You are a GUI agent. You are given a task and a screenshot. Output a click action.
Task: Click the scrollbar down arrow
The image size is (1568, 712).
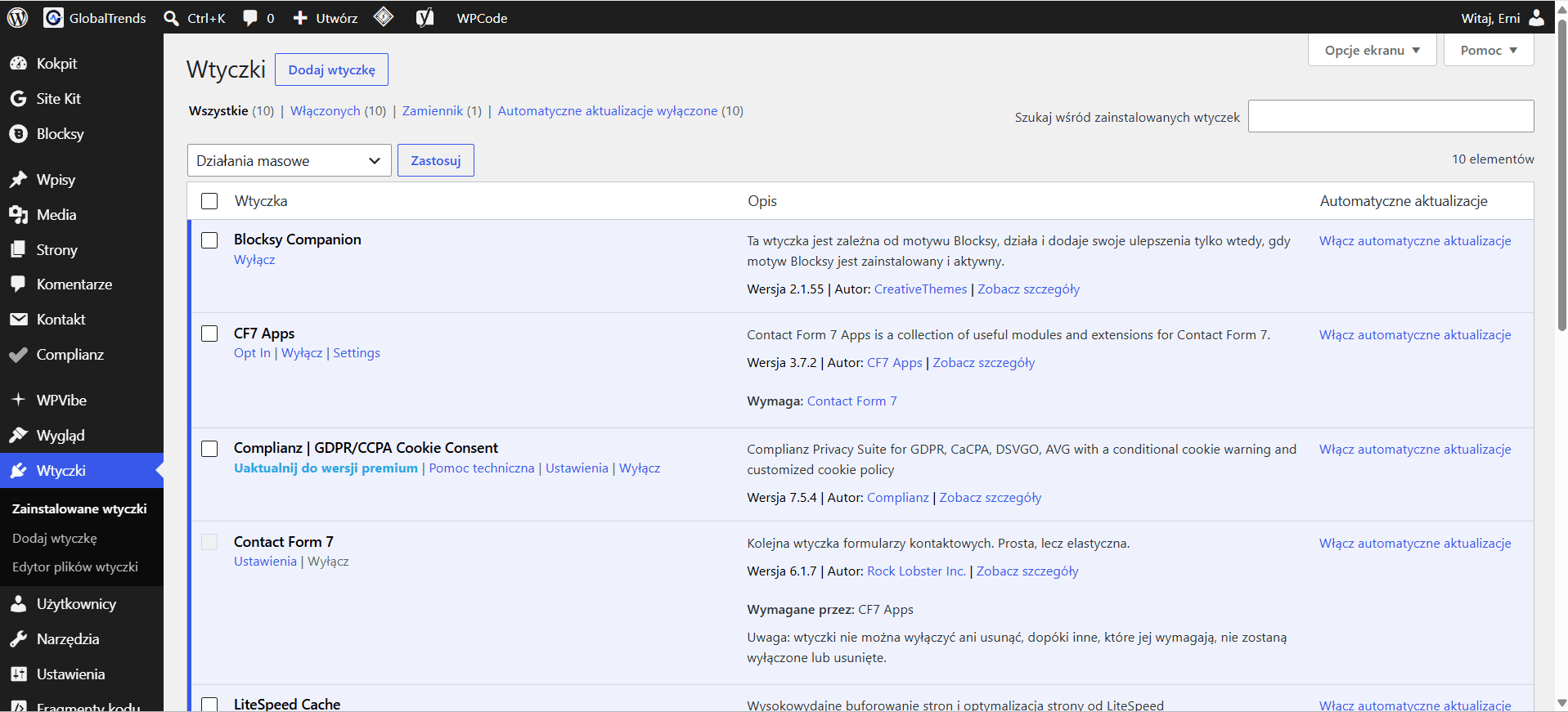[1561, 703]
